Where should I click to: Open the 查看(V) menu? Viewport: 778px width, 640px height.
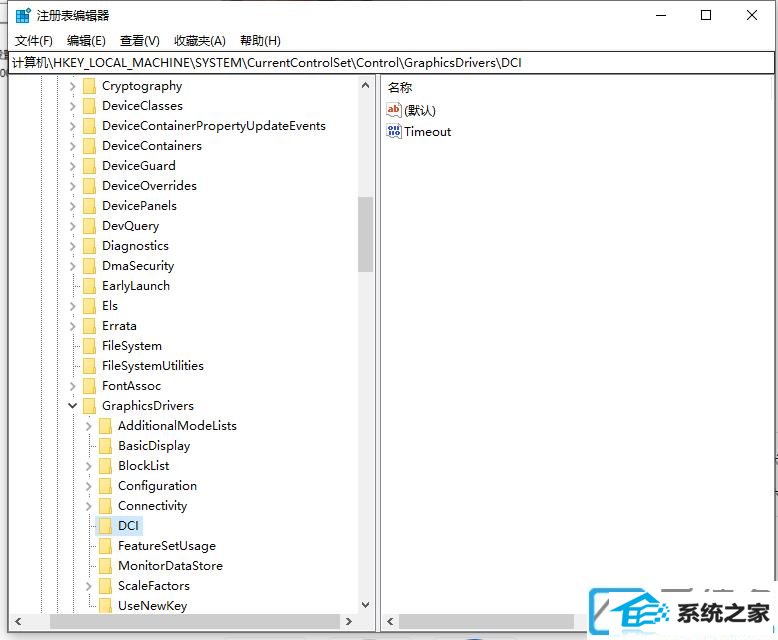click(x=139, y=41)
